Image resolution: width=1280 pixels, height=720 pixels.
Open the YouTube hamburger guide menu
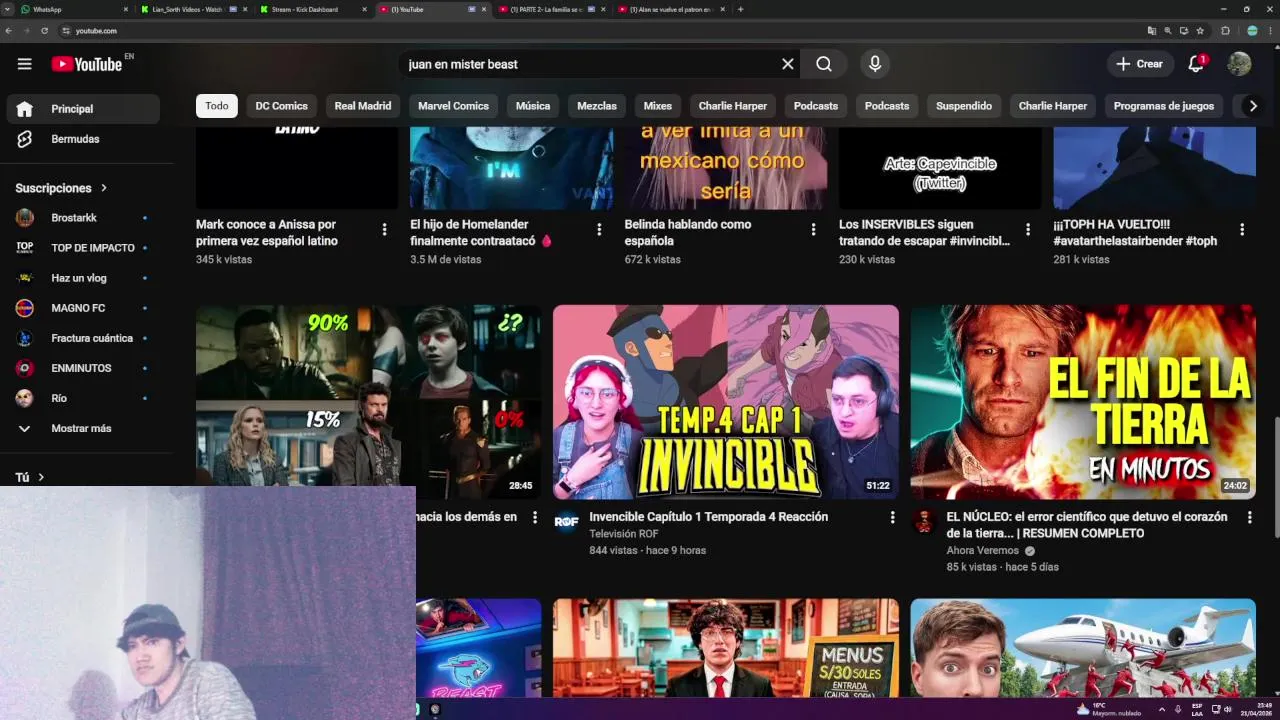[24, 64]
